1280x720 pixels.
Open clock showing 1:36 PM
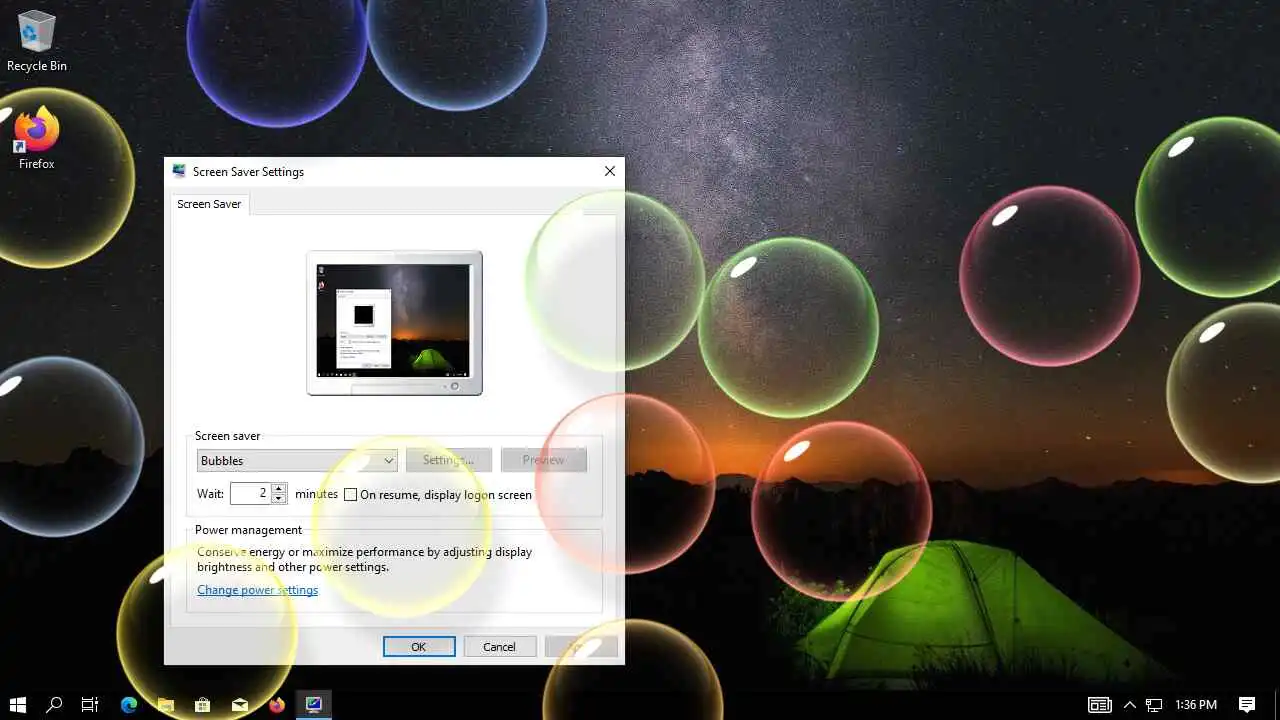[x=1196, y=705]
